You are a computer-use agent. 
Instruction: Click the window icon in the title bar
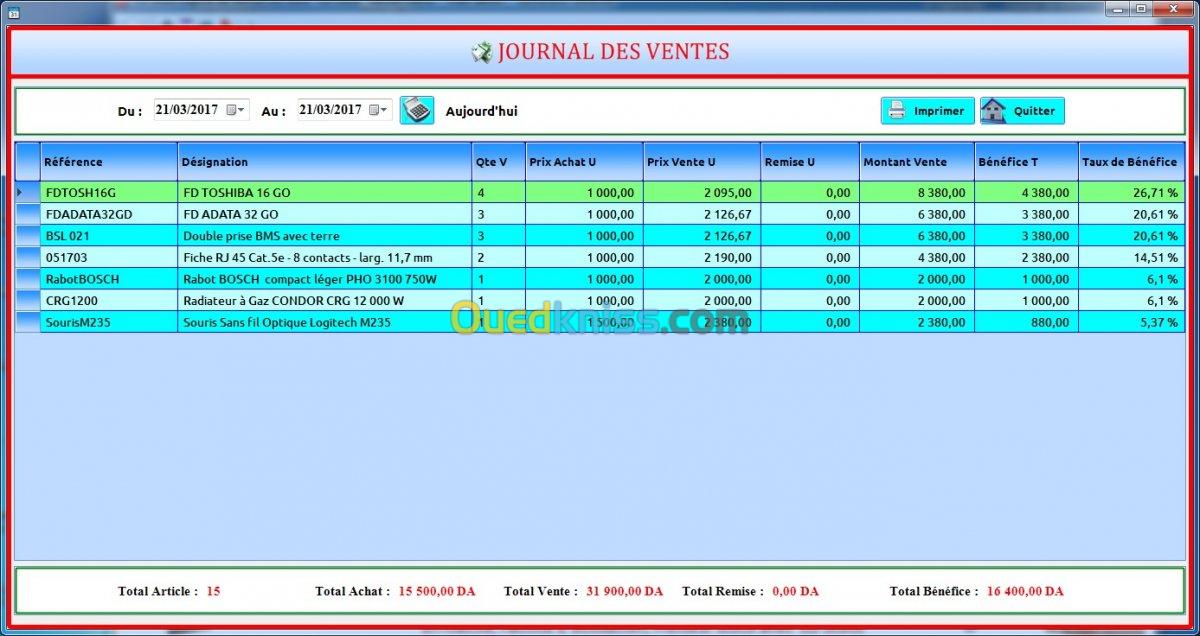[13, 10]
